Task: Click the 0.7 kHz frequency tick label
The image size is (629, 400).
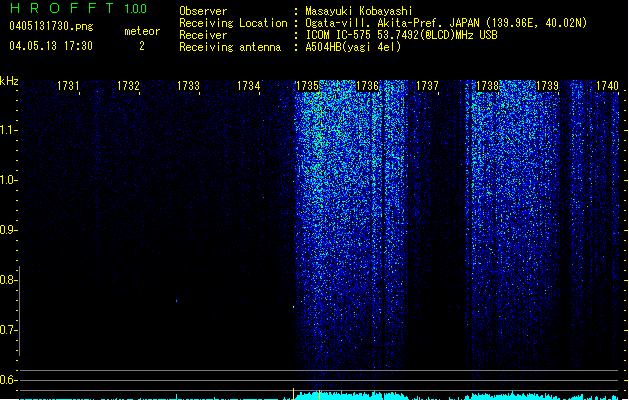Action: pos(8,330)
